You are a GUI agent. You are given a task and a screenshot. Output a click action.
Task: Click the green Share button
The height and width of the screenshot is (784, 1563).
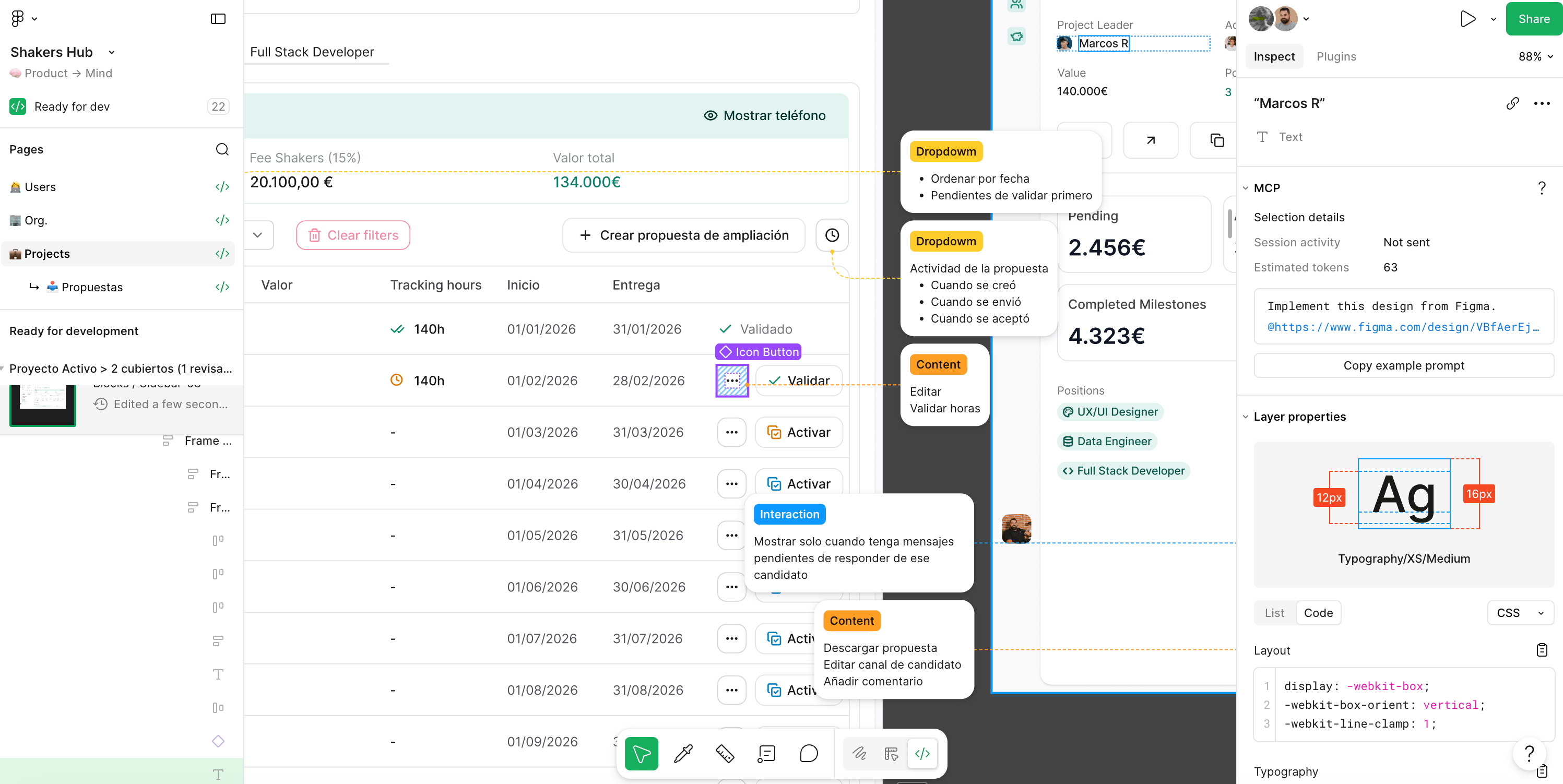1533,19
